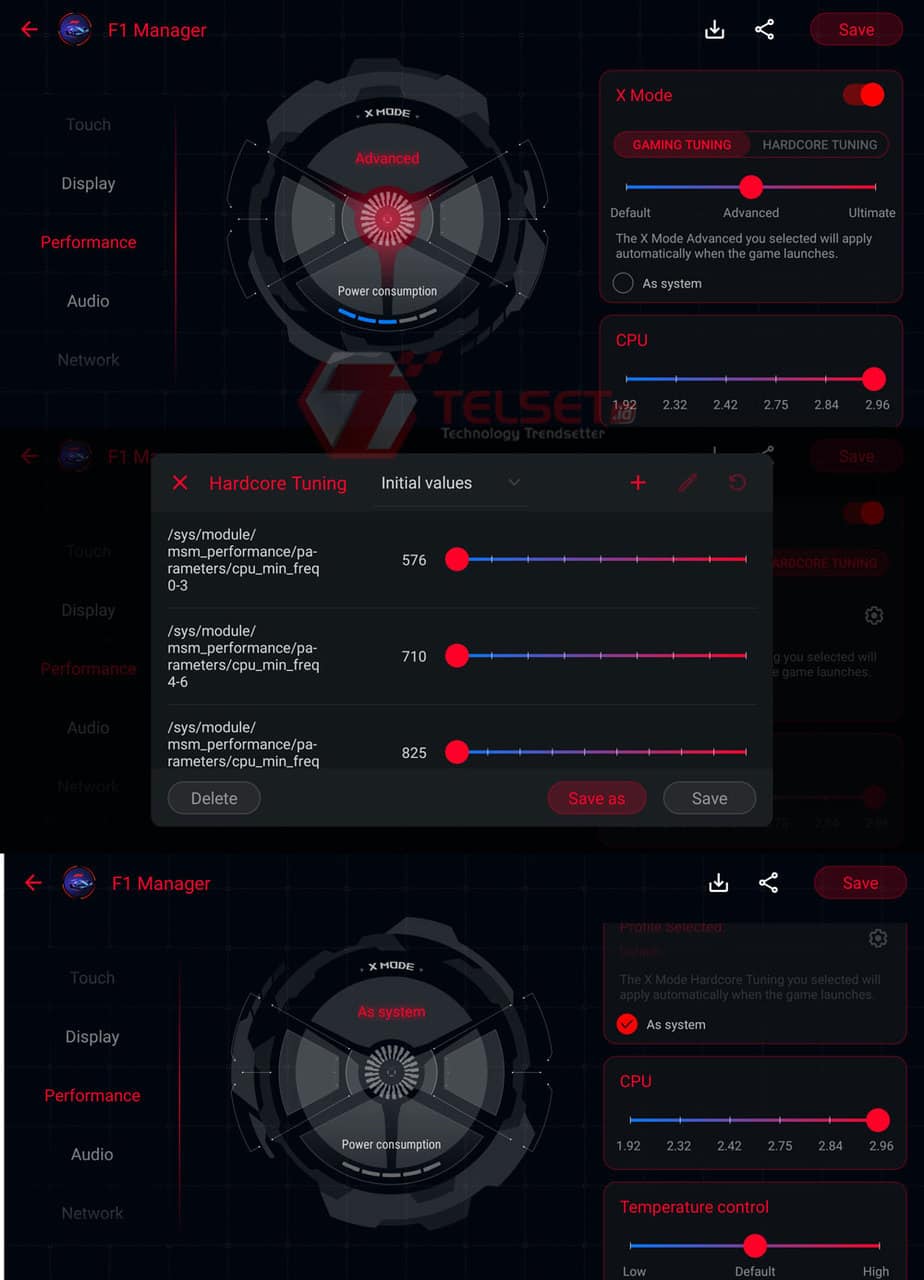Close the Hardcore Tuning dialog with the X
Screen dimensions: 924x1280
click(180, 483)
